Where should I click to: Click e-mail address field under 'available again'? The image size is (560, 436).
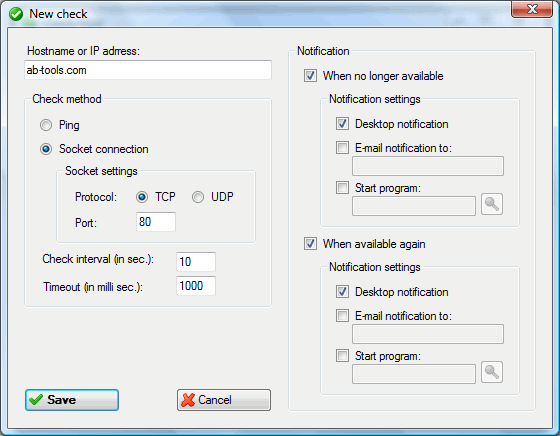point(428,334)
